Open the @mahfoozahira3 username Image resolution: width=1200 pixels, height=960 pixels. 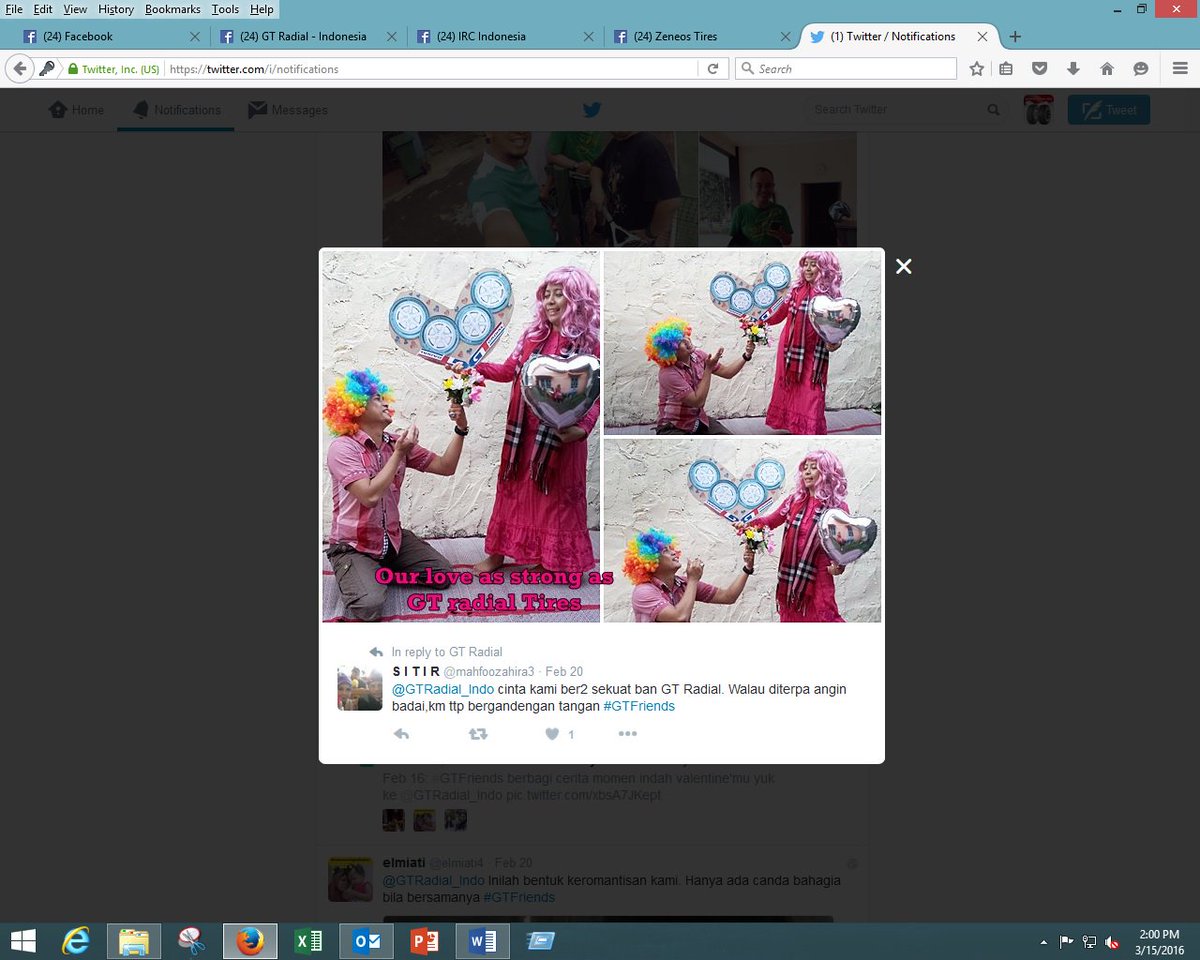(490, 672)
